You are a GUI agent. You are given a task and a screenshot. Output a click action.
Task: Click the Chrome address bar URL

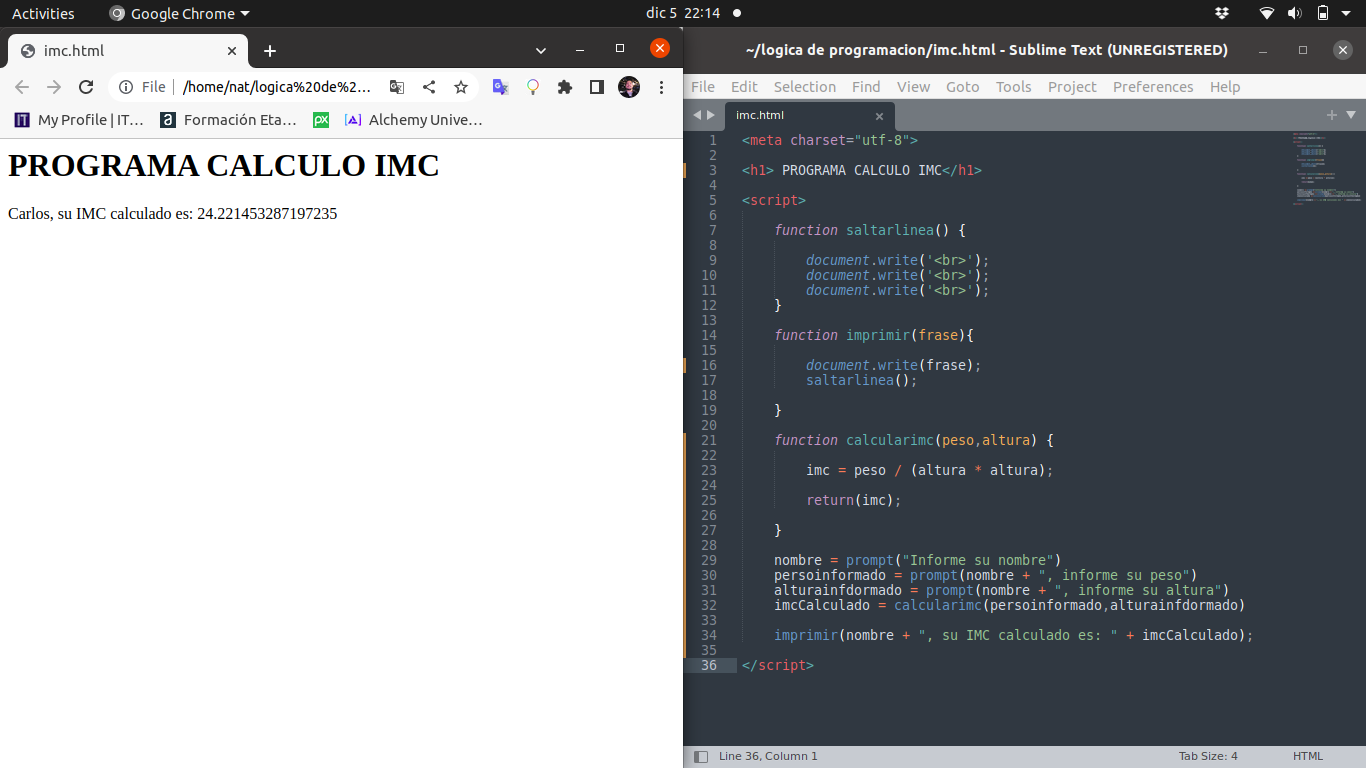(x=277, y=87)
